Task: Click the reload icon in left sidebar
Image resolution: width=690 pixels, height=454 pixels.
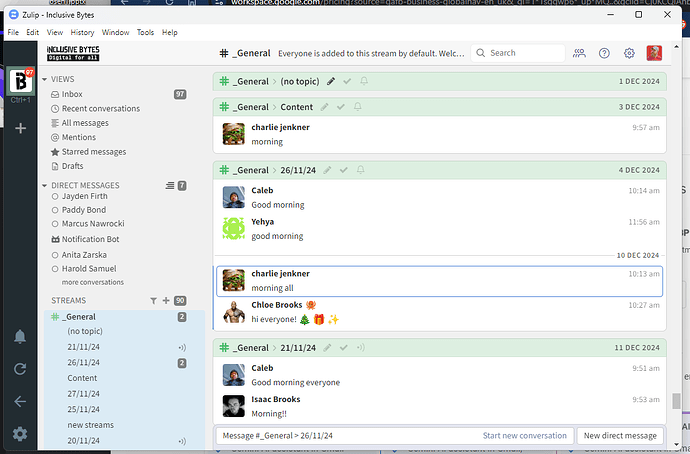Action: (x=20, y=369)
